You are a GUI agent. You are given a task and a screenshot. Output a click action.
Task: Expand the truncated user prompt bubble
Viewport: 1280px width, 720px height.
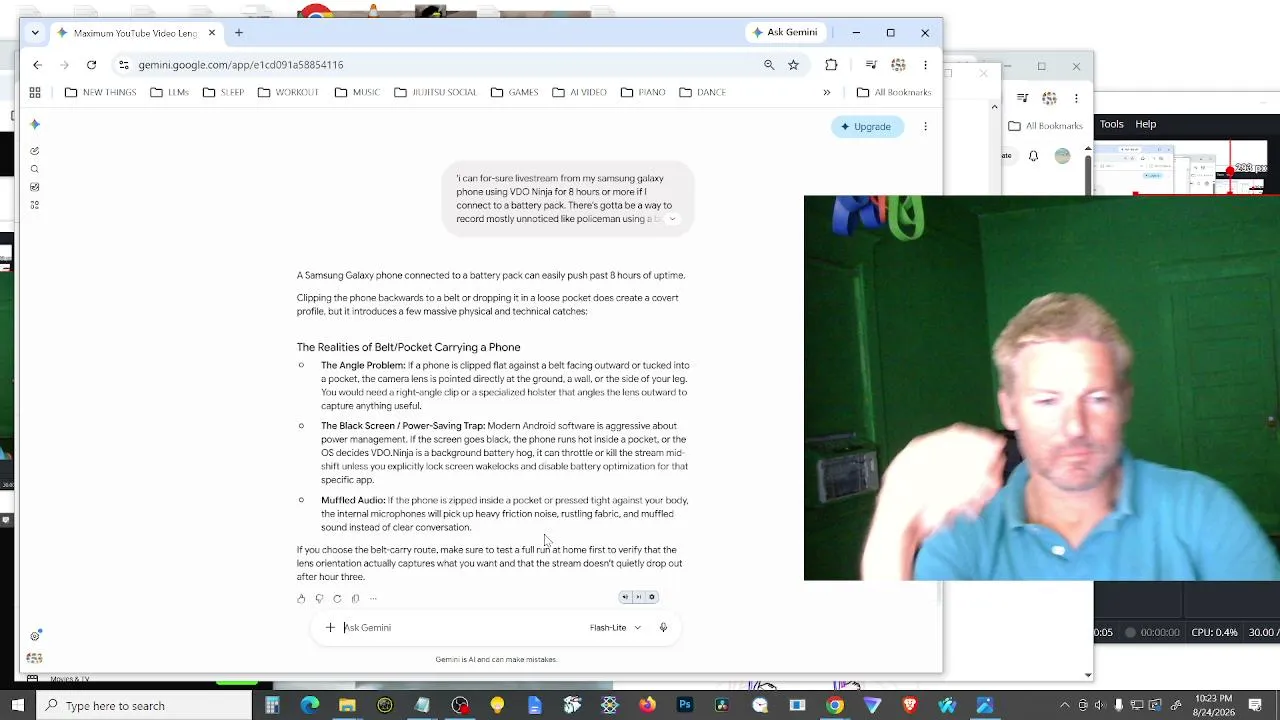point(672,219)
